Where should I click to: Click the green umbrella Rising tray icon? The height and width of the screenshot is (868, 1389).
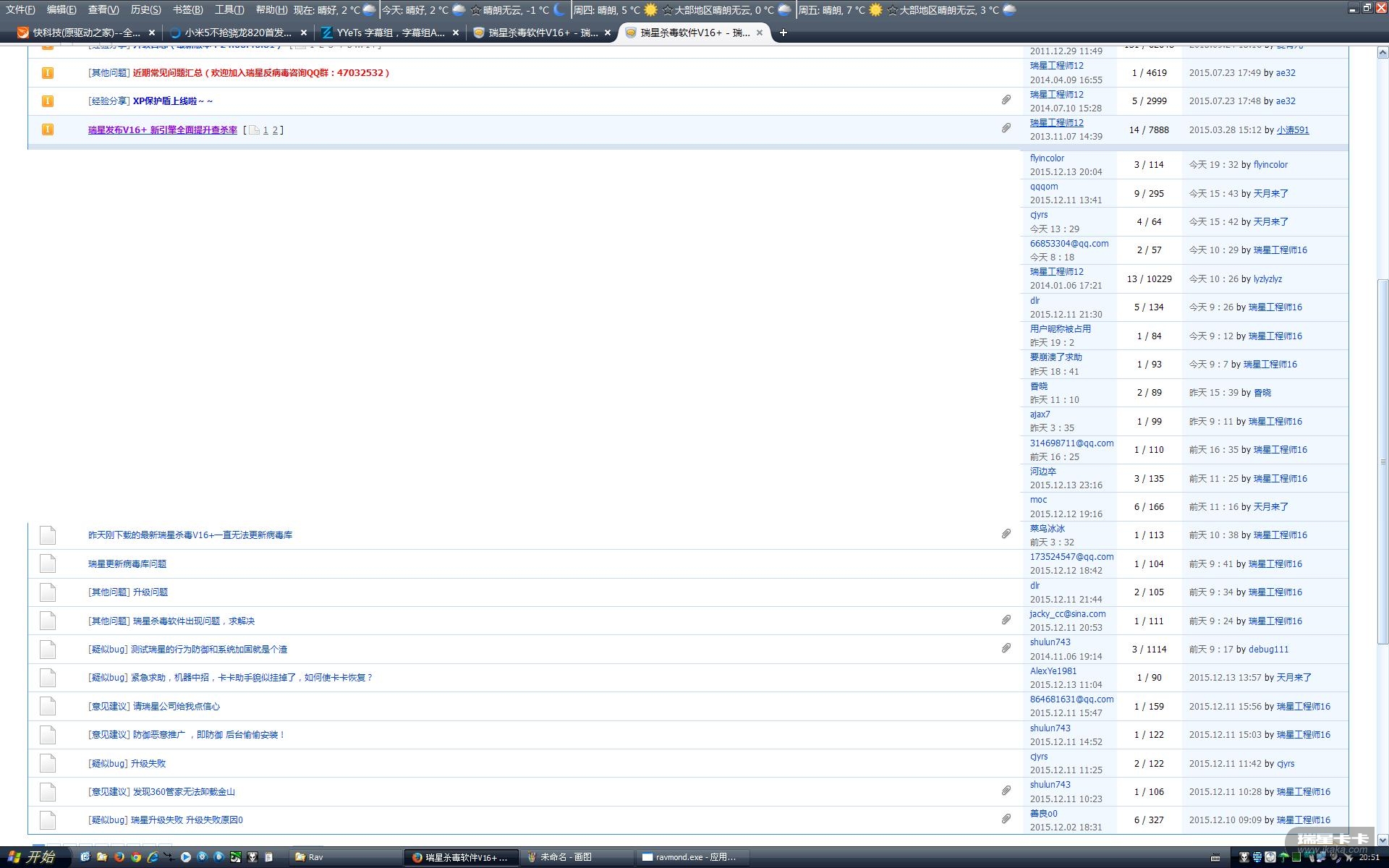(1283, 858)
